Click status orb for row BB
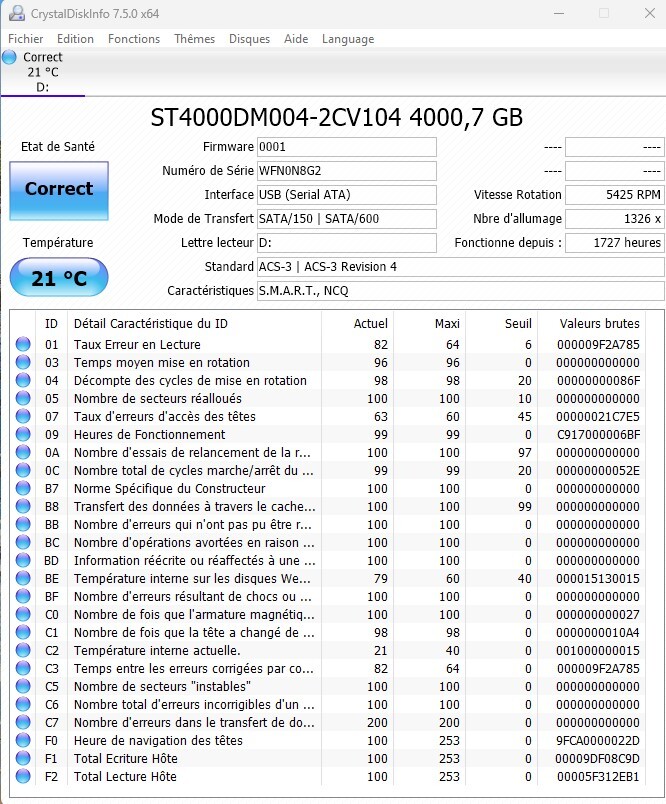 23,524
